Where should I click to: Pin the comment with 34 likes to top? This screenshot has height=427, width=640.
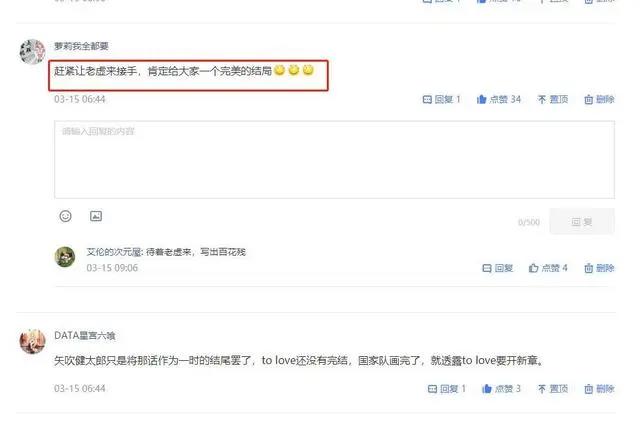[x=553, y=99]
